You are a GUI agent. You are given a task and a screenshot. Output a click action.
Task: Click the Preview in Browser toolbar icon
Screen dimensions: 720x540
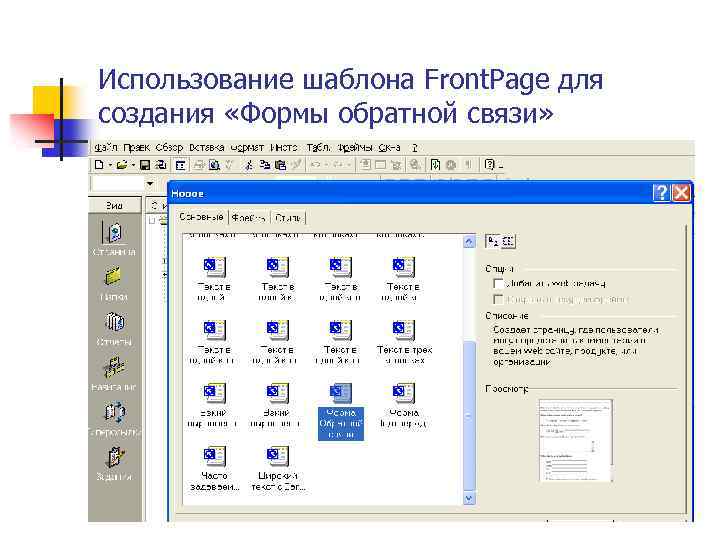(x=214, y=165)
